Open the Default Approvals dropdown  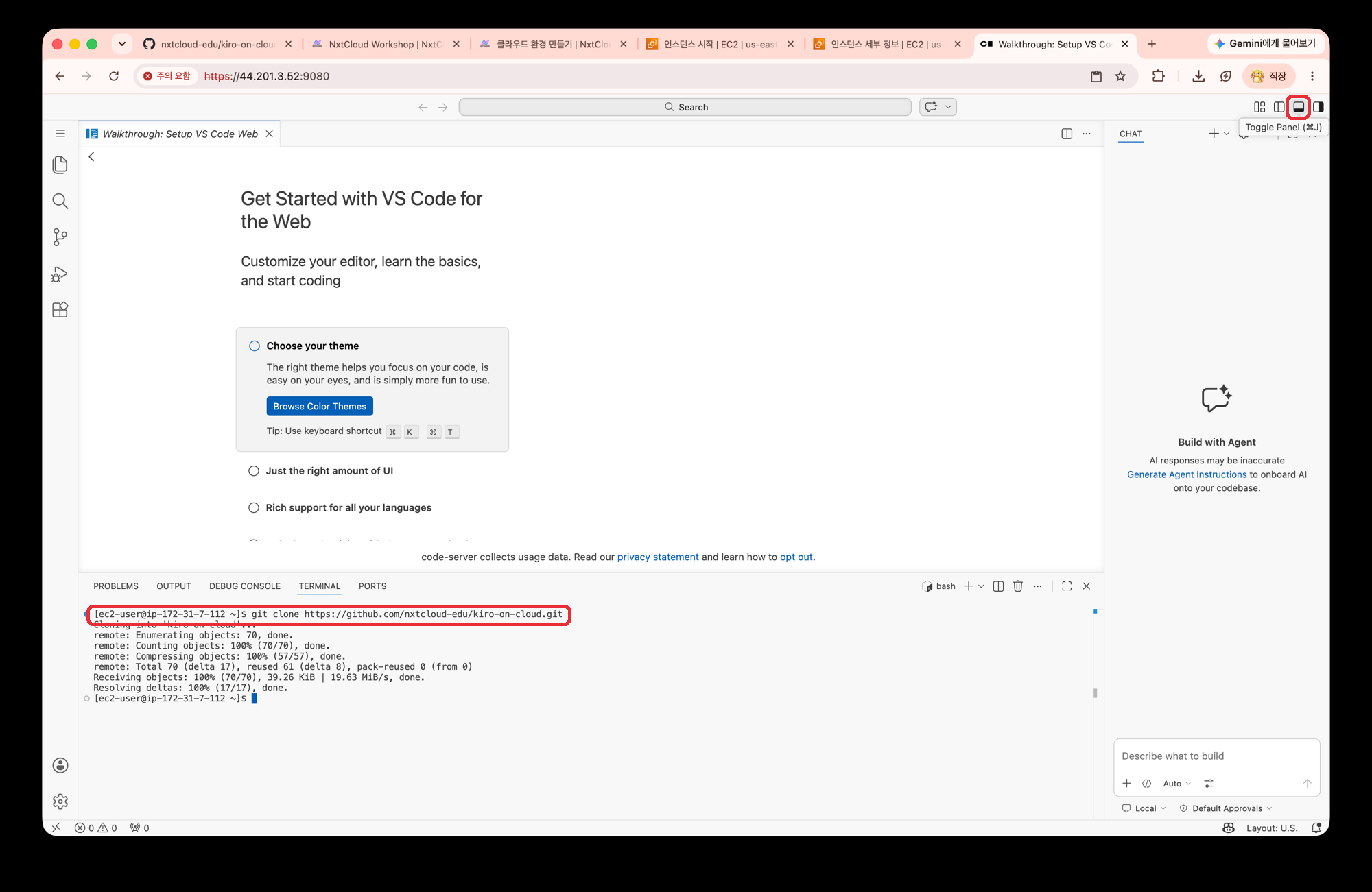(1226, 809)
